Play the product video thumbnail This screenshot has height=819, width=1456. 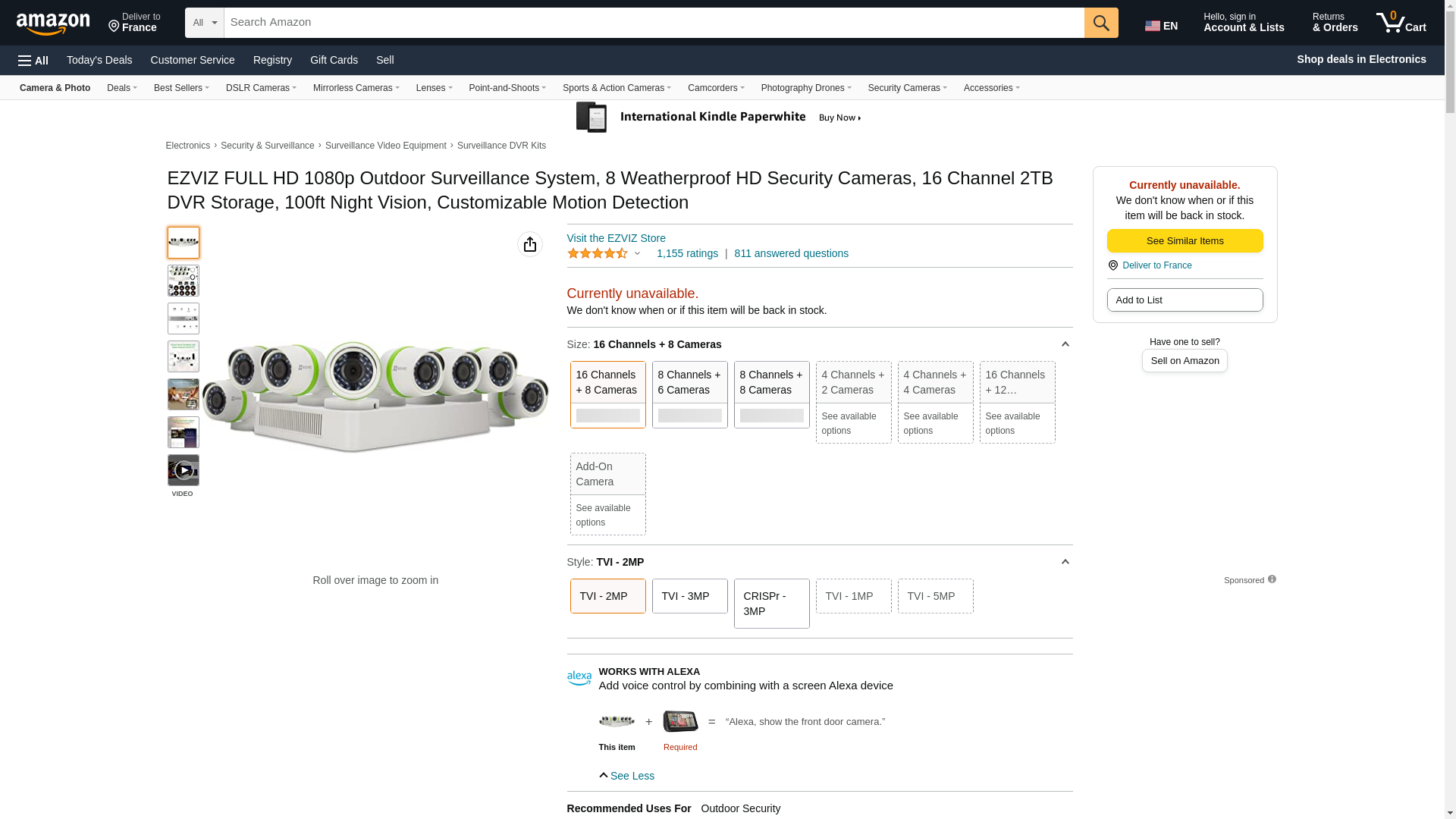184,470
